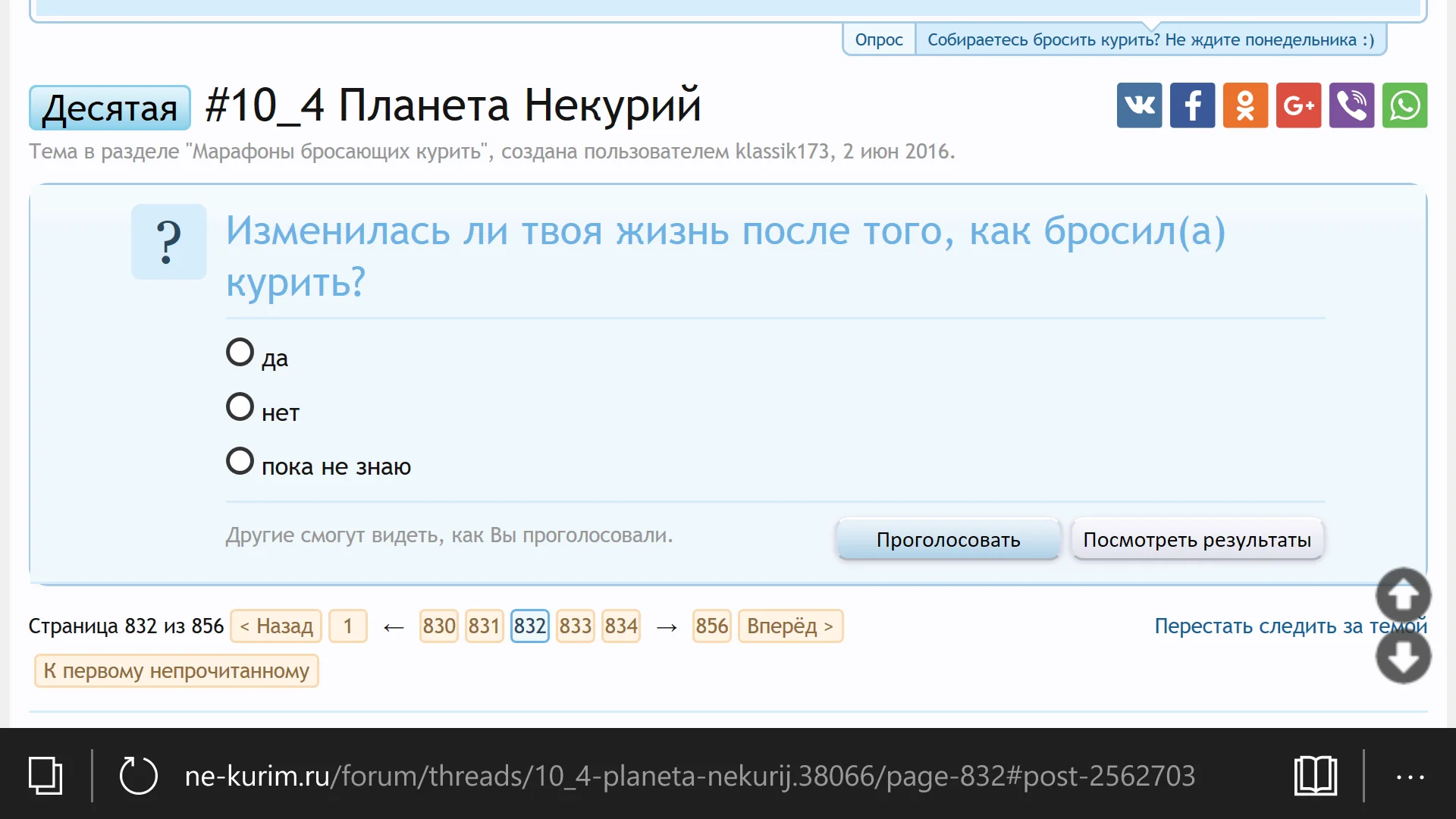
Task: Go to page 833
Action: point(575,626)
